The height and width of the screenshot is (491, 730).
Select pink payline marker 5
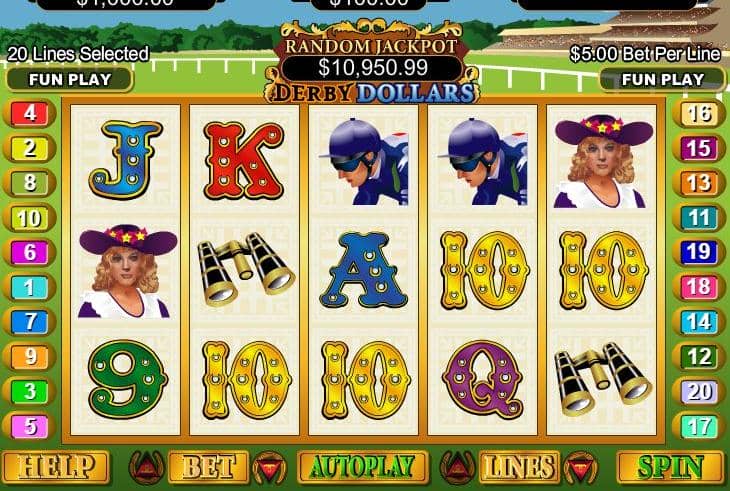pyautogui.click(x=30, y=426)
